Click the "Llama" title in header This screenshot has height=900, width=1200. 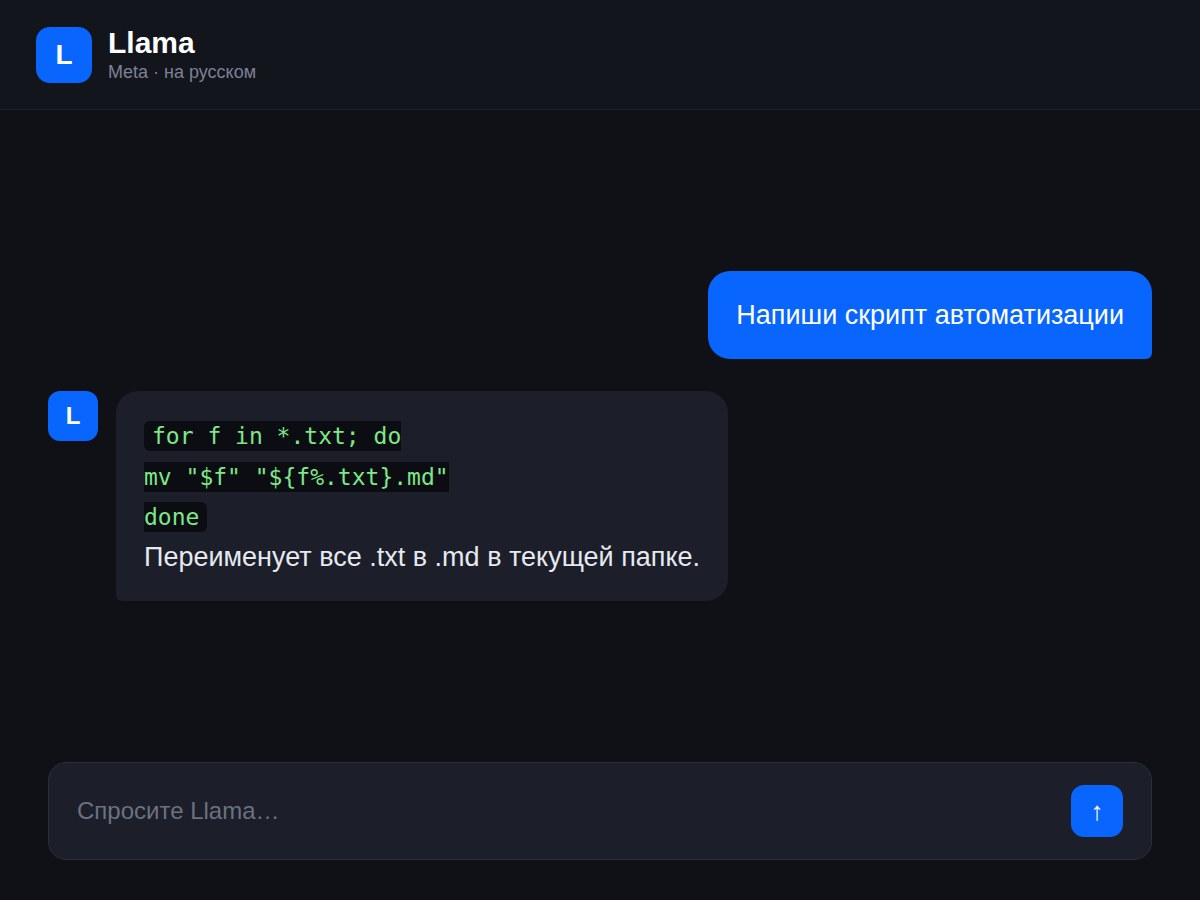[151, 43]
